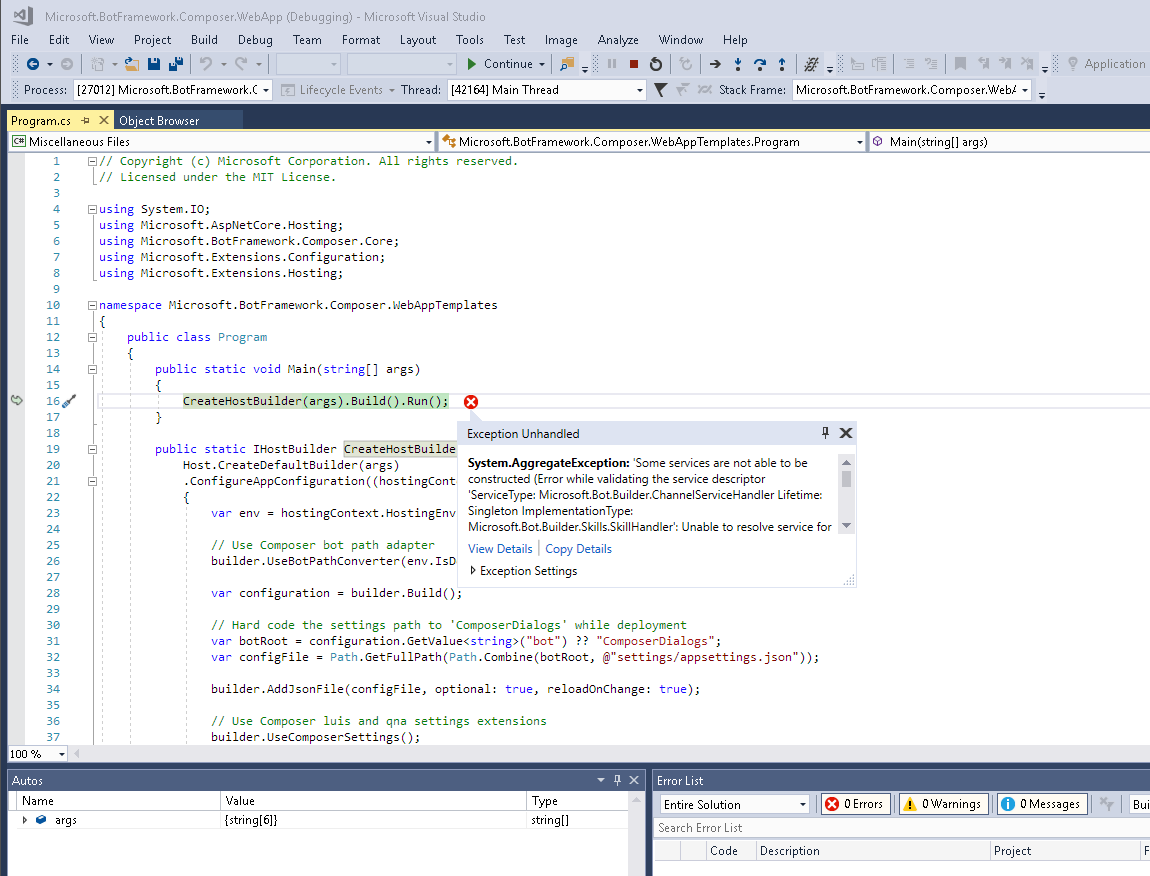The image size is (1150, 876).
Task: Click the Save All icon in the toolbar
Action: tap(175, 63)
